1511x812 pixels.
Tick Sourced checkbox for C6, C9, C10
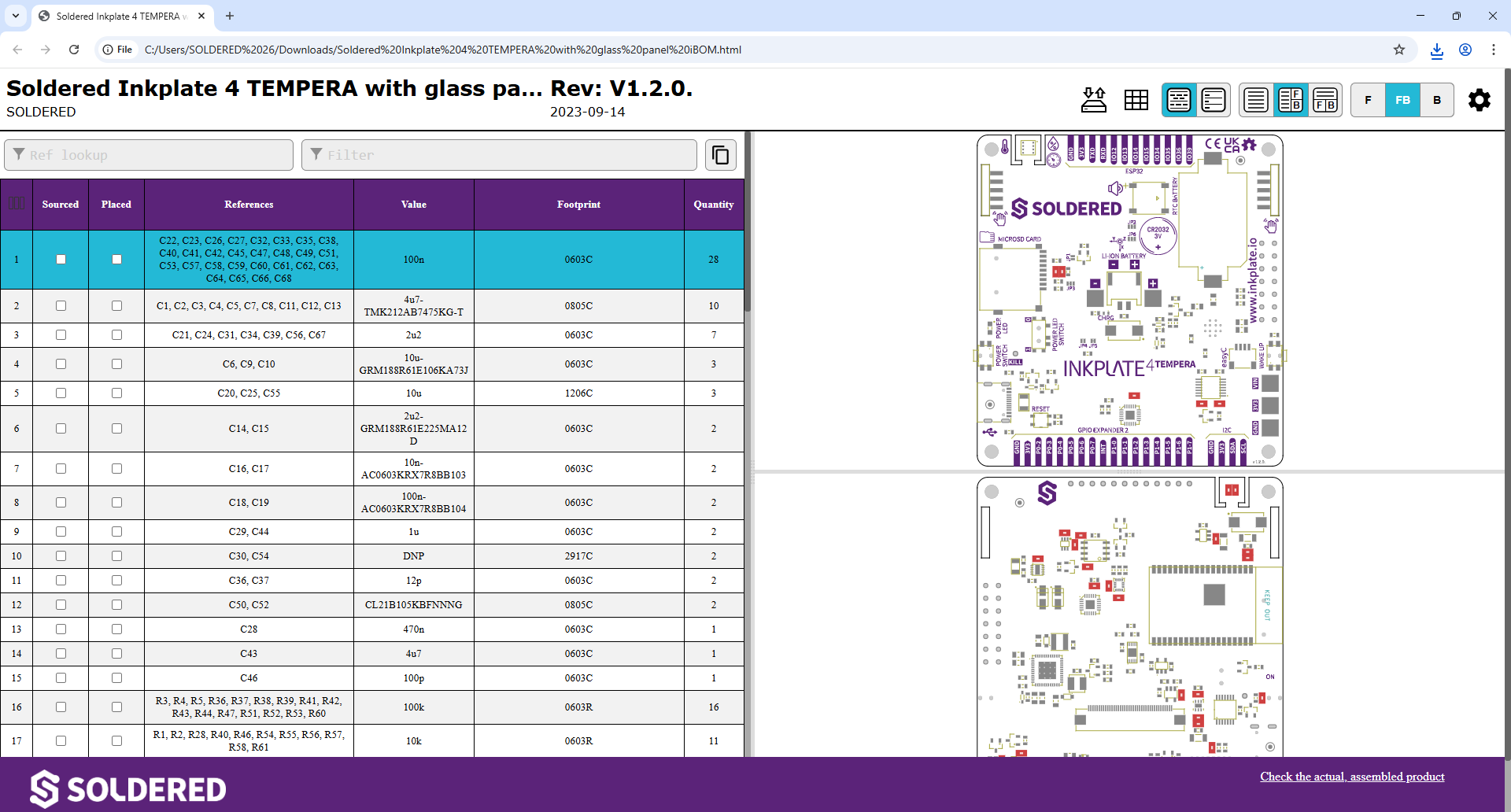pyautogui.click(x=61, y=364)
